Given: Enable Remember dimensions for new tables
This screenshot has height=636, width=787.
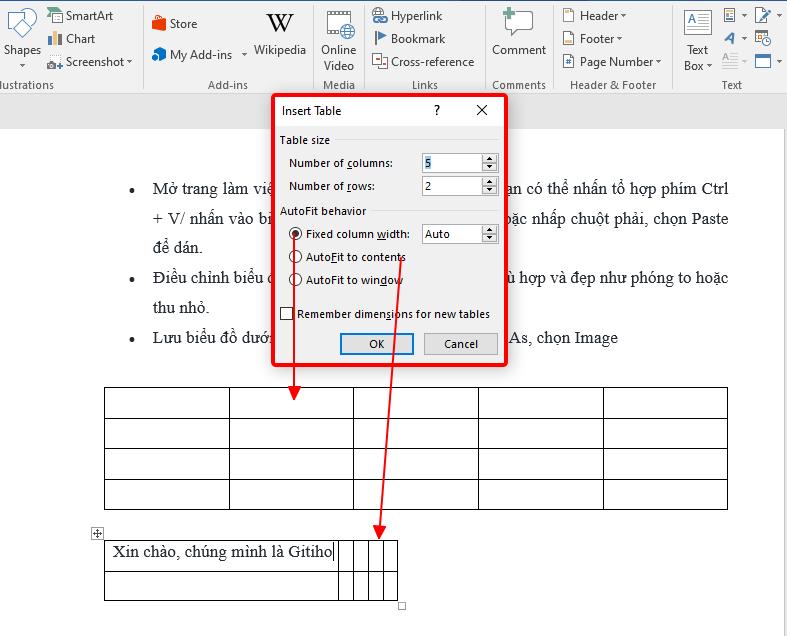Looking at the screenshot, I should pos(287,314).
